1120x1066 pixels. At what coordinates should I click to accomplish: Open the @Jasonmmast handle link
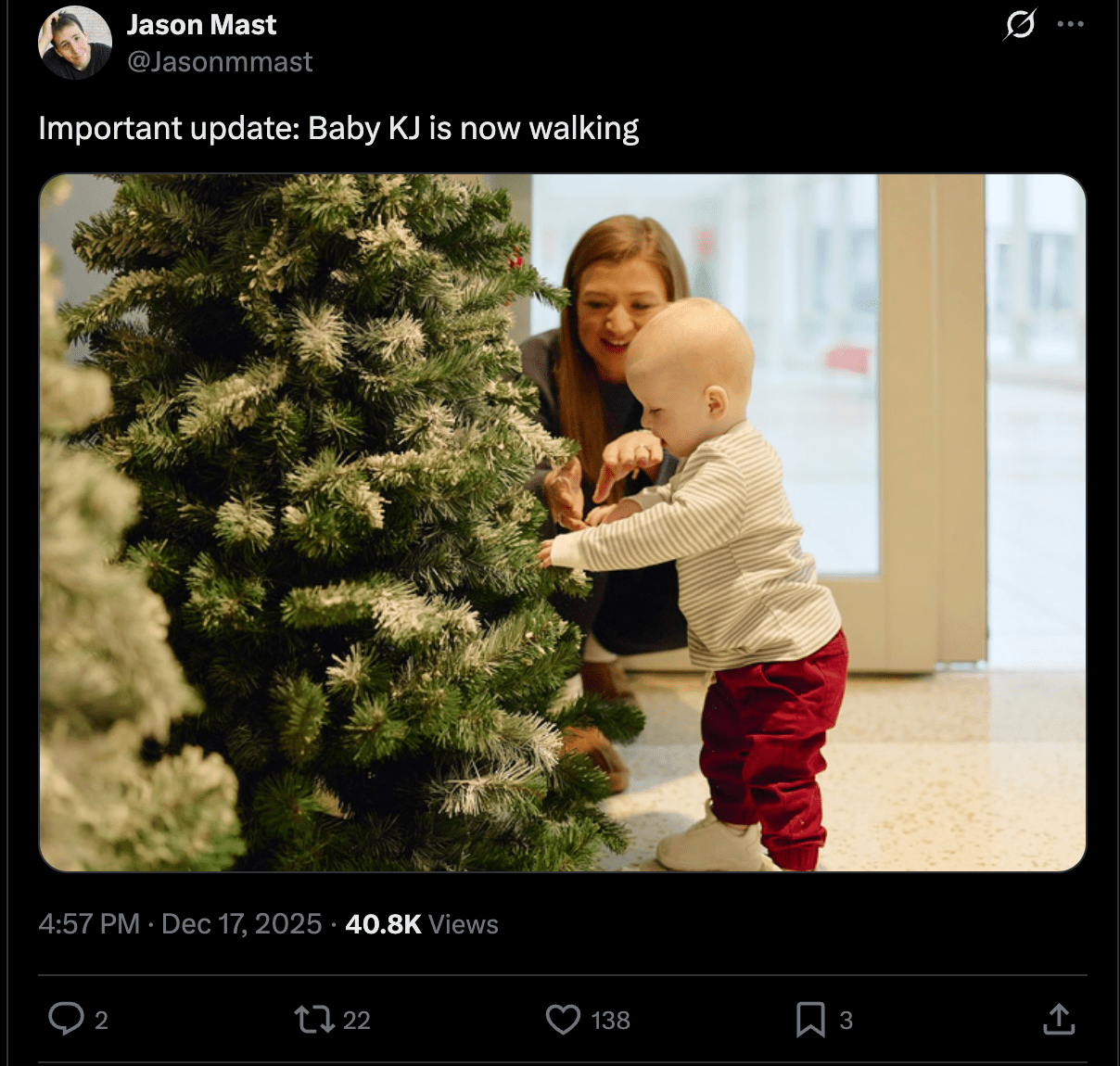[x=220, y=62]
